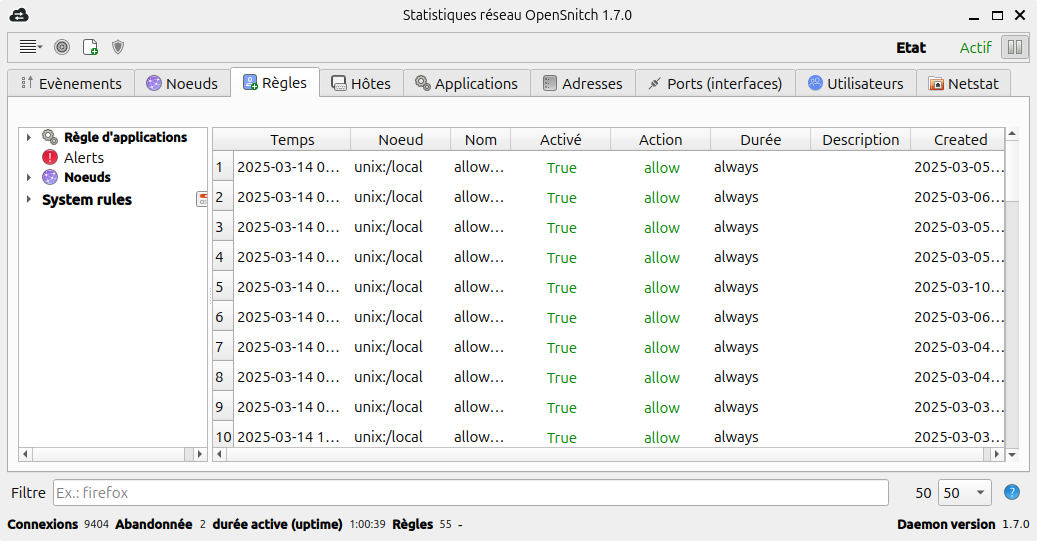Sort by the Created column header

click(958, 140)
